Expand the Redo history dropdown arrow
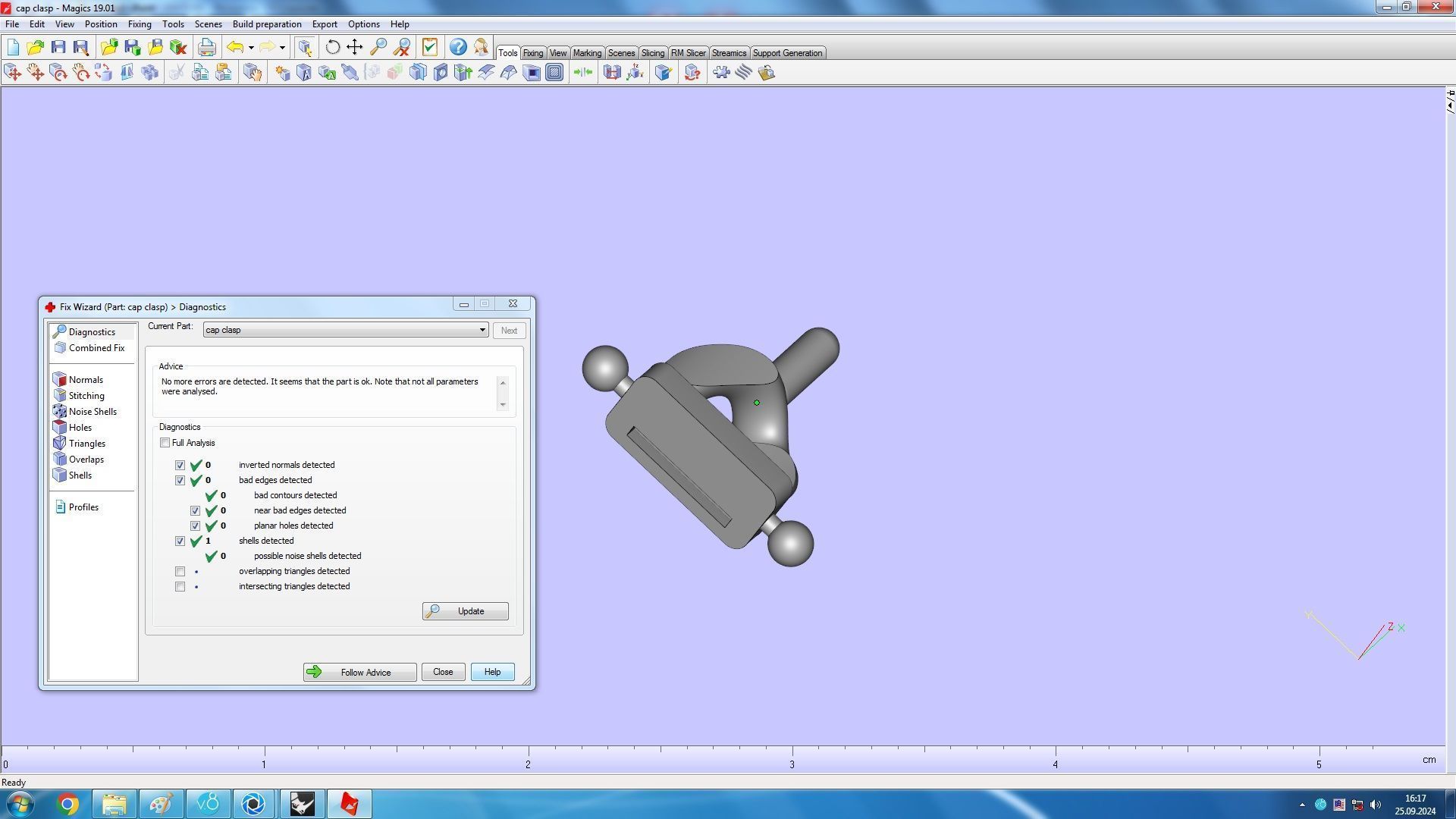 pos(282,48)
